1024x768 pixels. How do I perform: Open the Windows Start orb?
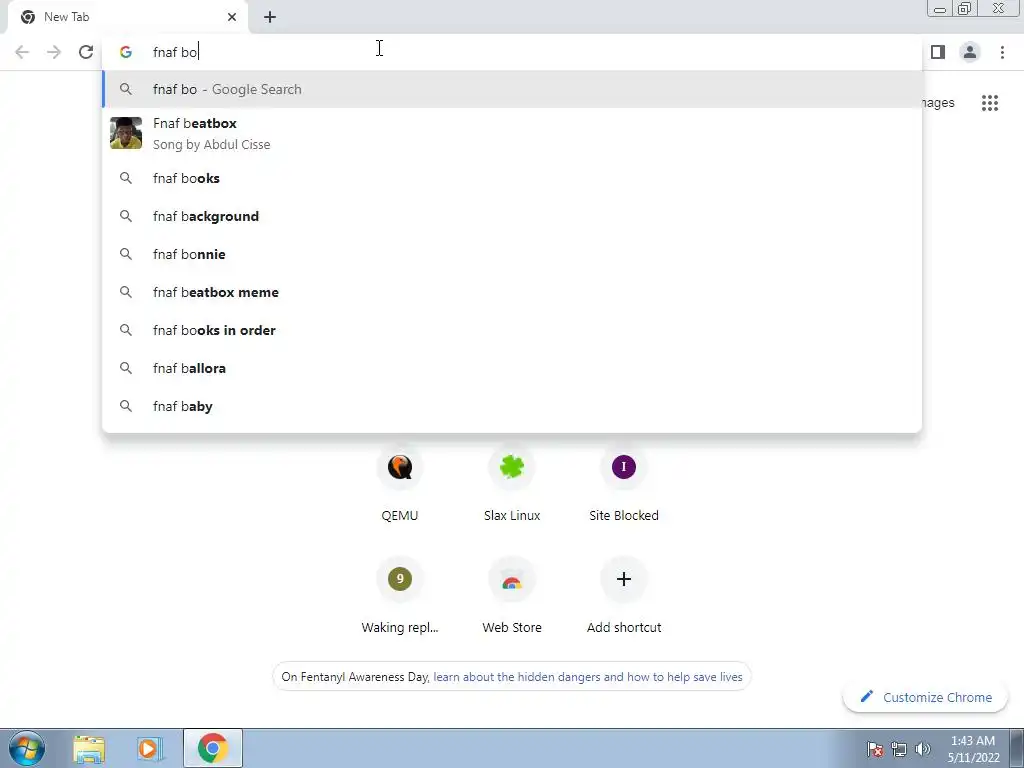point(27,748)
